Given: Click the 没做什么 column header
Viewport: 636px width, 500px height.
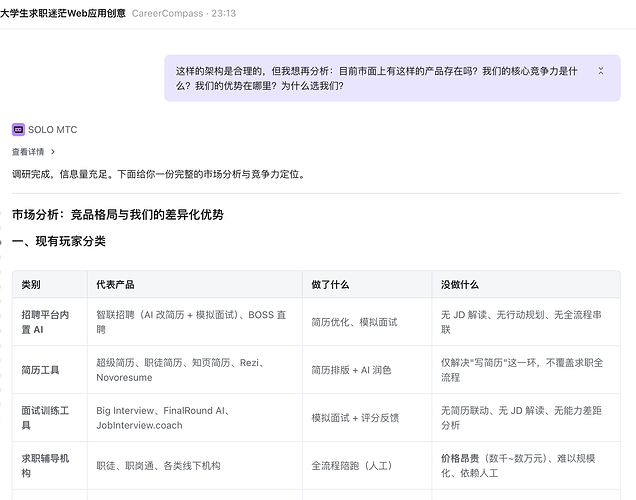Looking at the screenshot, I should point(526,285).
